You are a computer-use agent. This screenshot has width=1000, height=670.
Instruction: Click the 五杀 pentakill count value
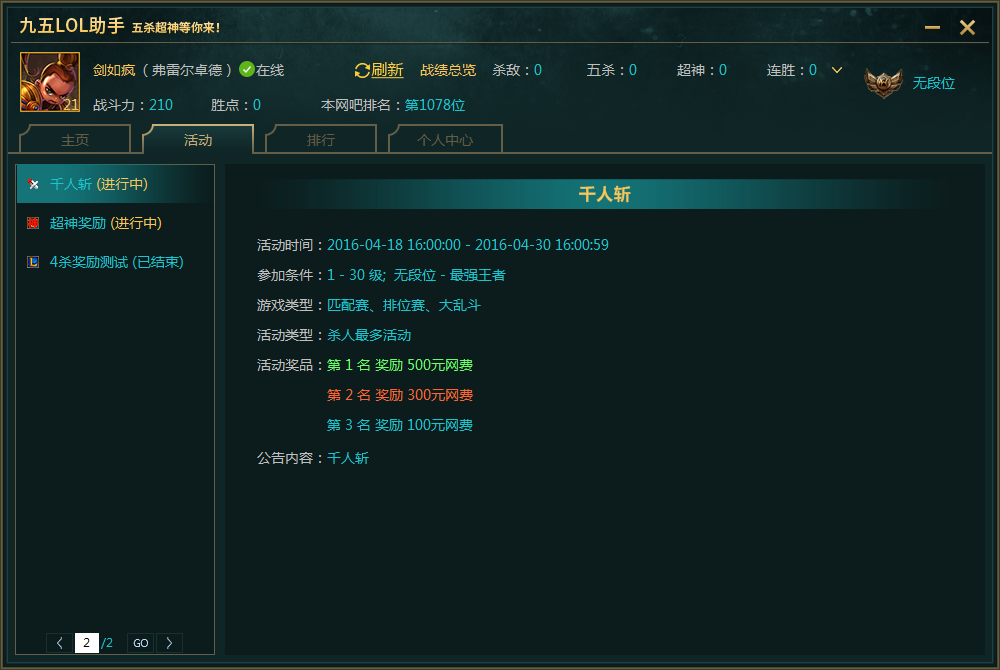[633, 70]
